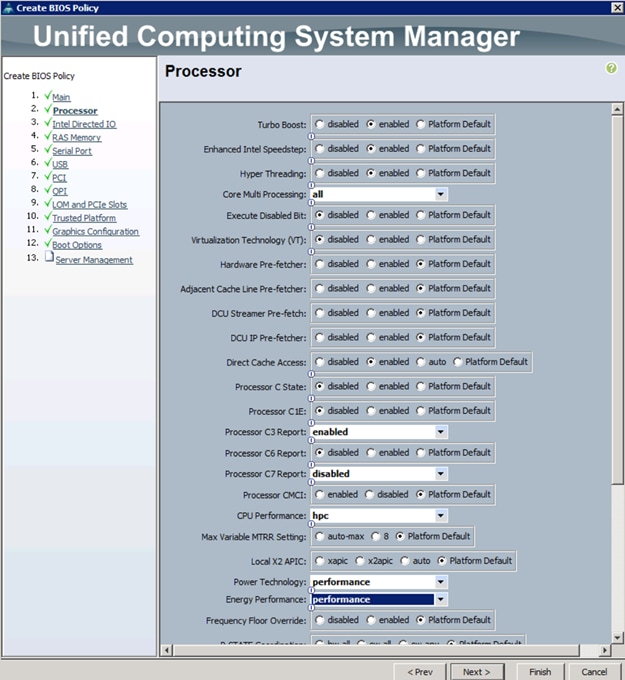
Task: Select auto-max for Max Variable MTRR Setting
Action: click(320, 537)
